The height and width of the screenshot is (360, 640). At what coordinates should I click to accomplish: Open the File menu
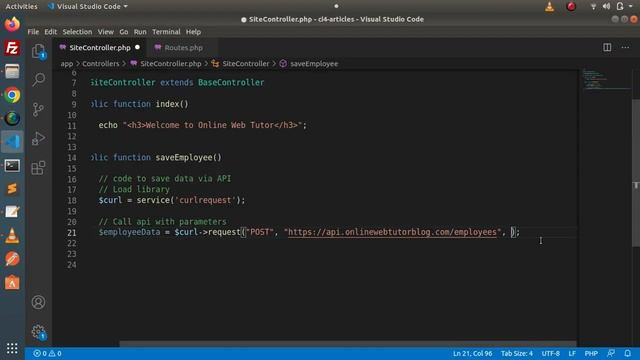point(33,32)
